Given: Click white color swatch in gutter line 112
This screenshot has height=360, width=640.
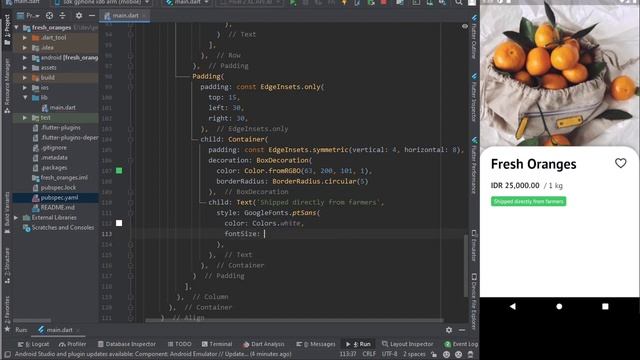Looking at the screenshot, I should 119,223.
